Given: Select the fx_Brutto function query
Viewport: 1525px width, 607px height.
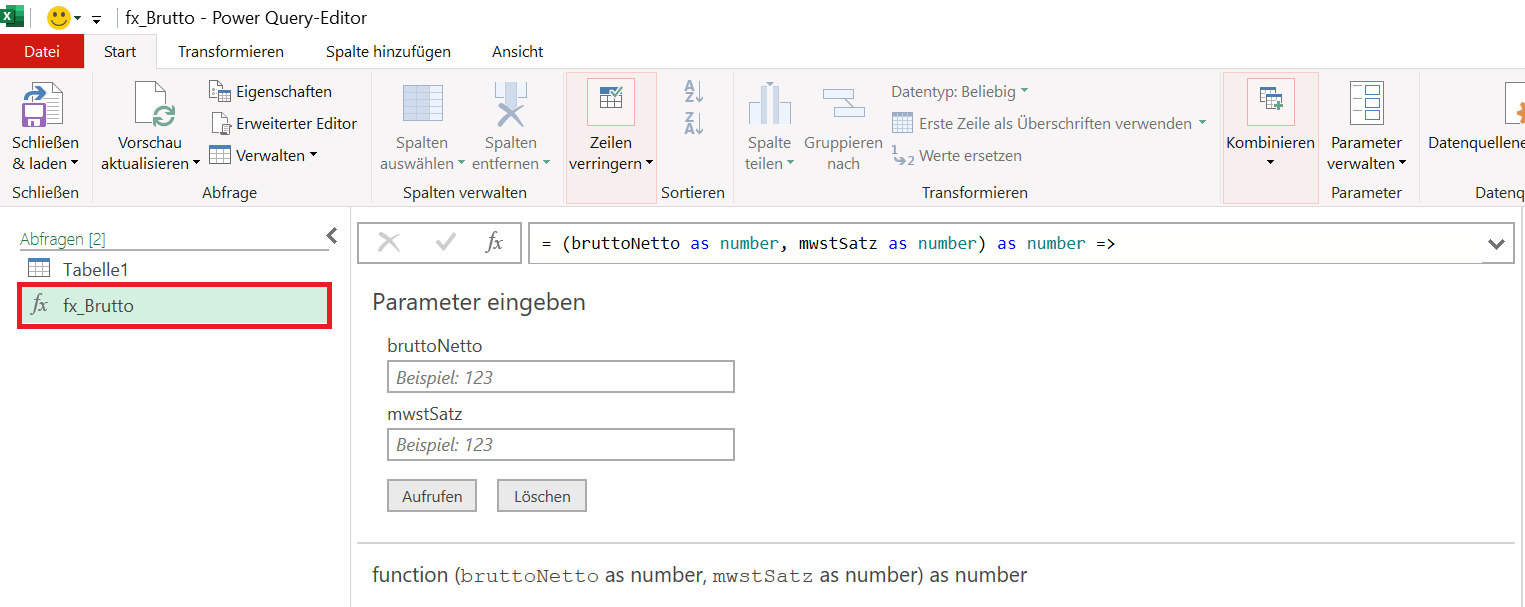Looking at the screenshot, I should coord(175,306).
